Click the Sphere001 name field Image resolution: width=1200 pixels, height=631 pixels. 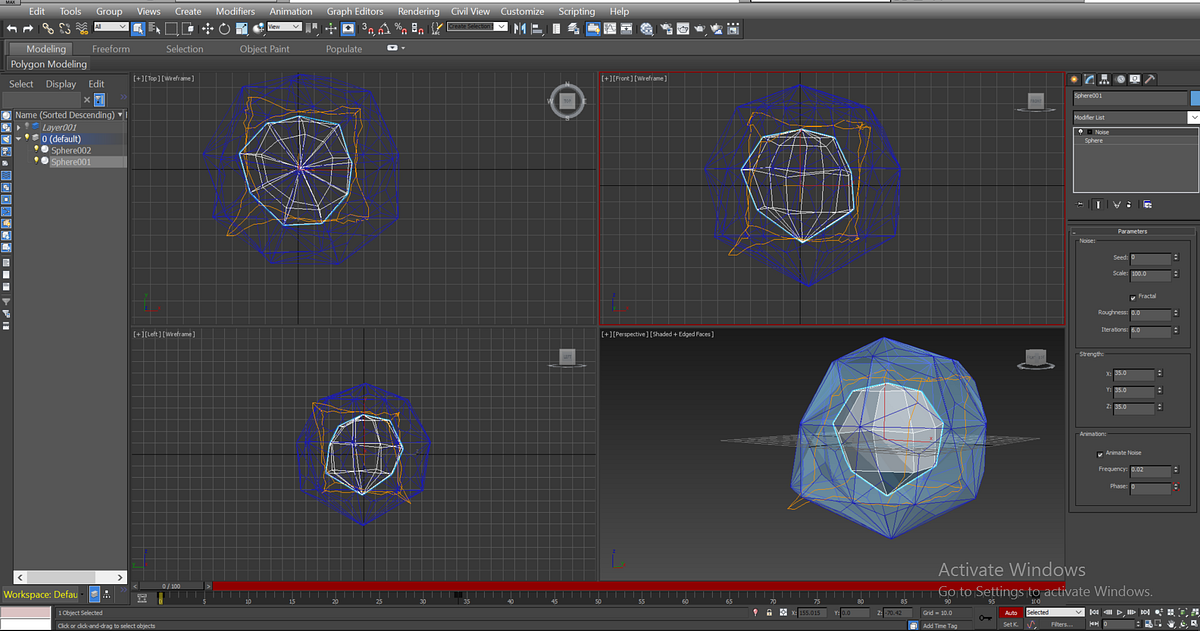click(1128, 97)
